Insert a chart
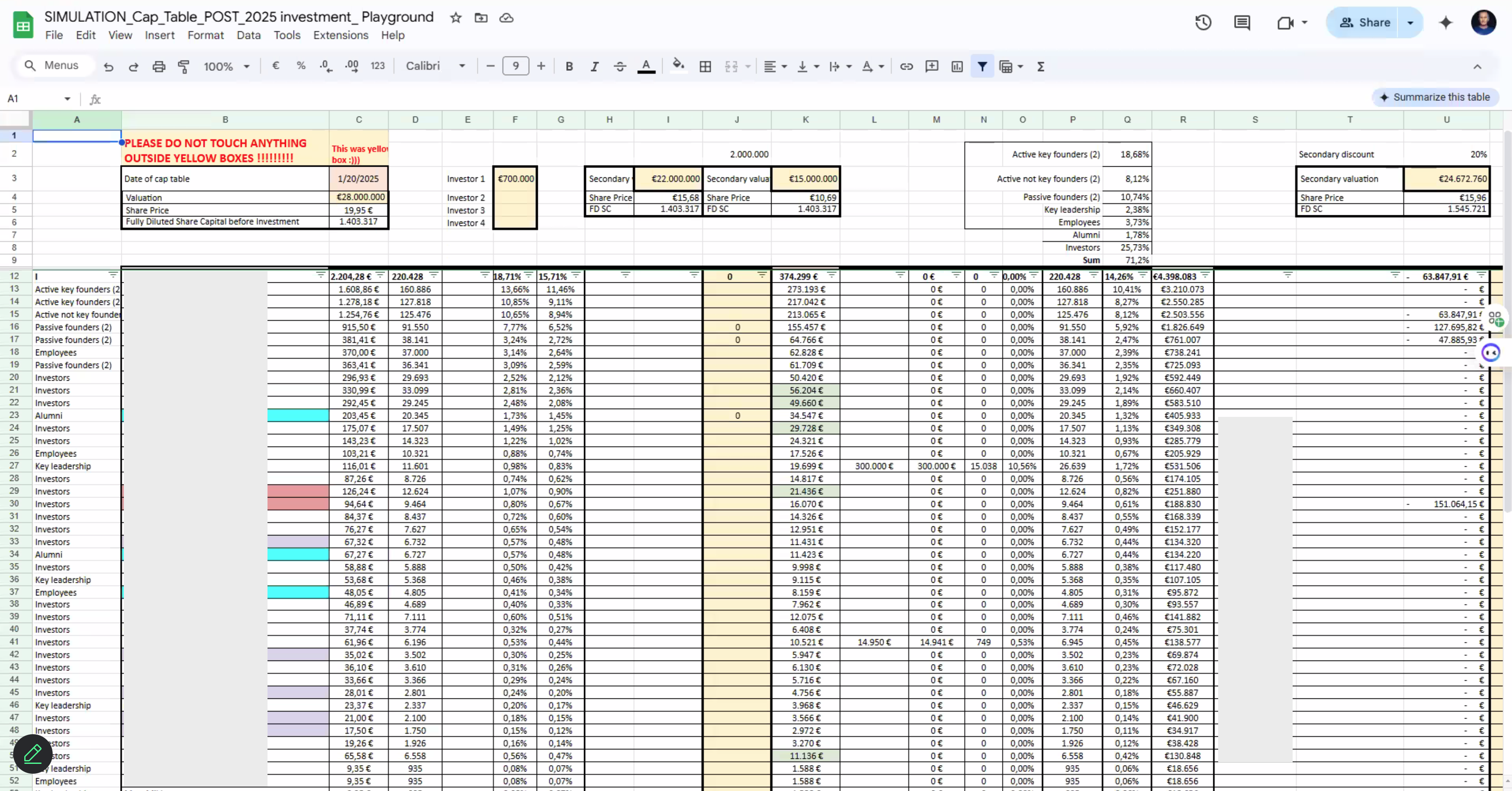 (957, 67)
